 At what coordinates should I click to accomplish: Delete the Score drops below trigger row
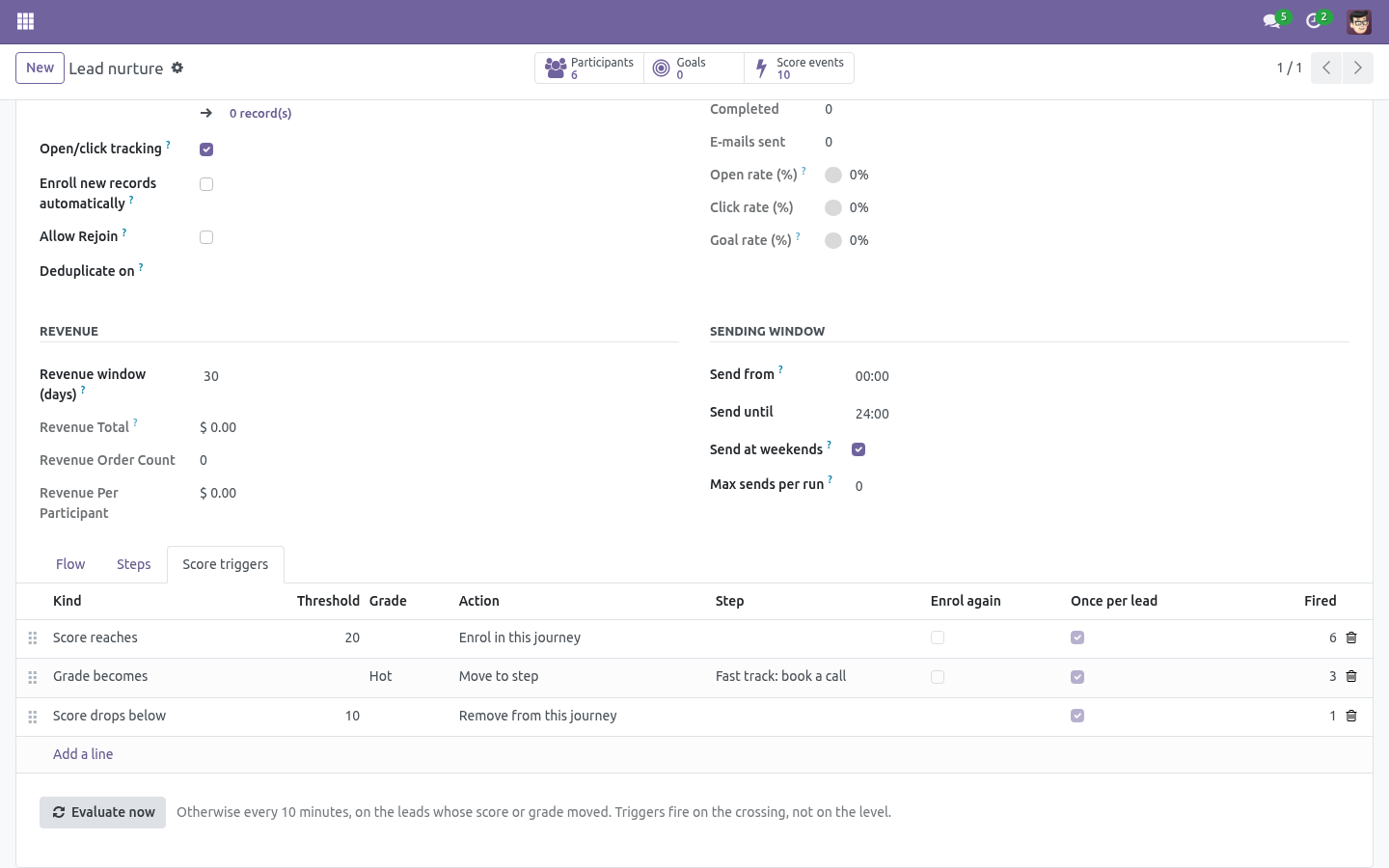1351,716
